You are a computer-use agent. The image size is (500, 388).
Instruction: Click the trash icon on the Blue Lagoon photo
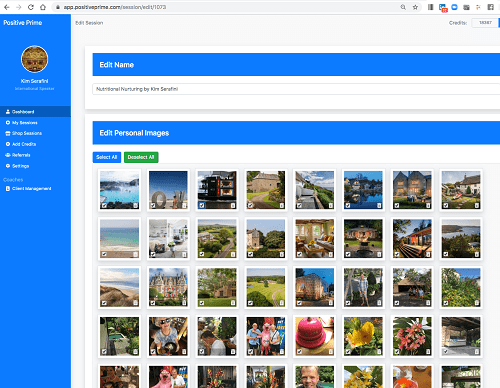coord(136,206)
